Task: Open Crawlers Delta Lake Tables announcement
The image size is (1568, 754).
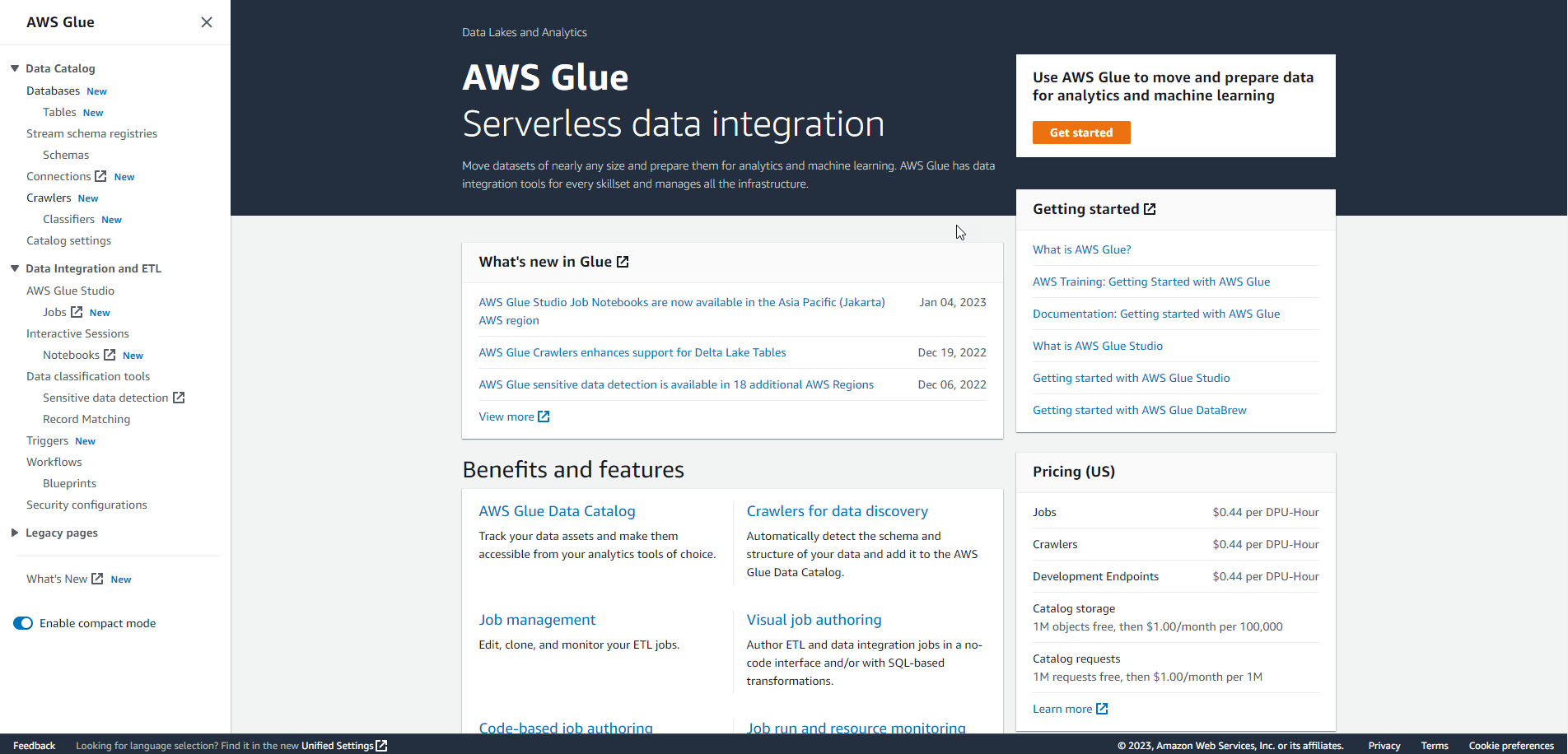Action: [x=632, y=352]
